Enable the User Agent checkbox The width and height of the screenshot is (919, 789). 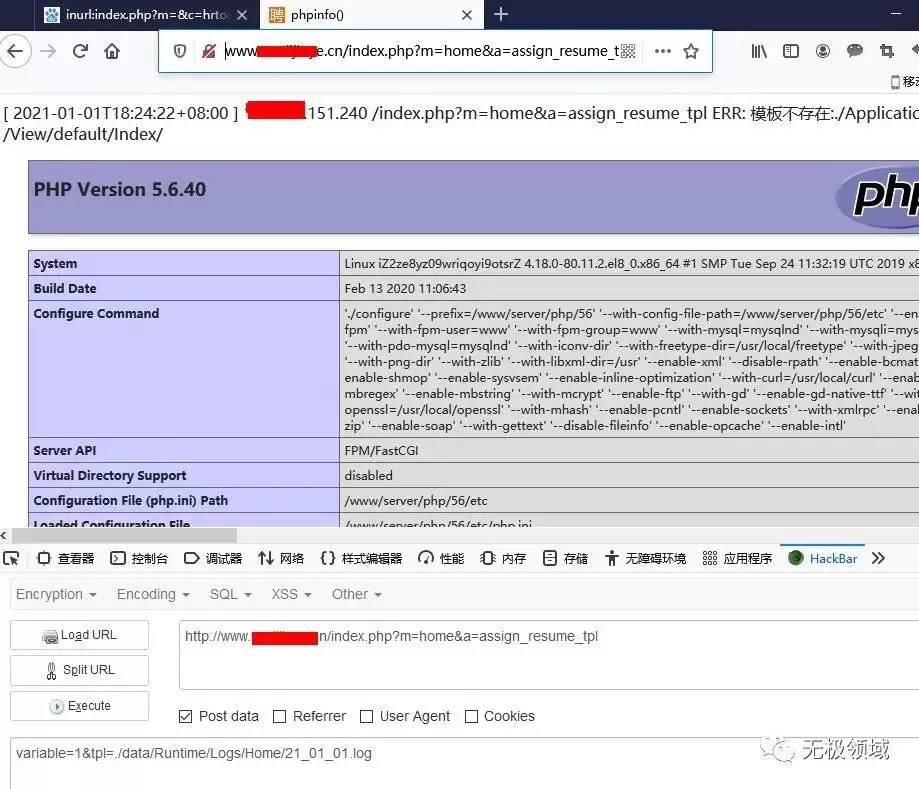click(x=366, y=716)
